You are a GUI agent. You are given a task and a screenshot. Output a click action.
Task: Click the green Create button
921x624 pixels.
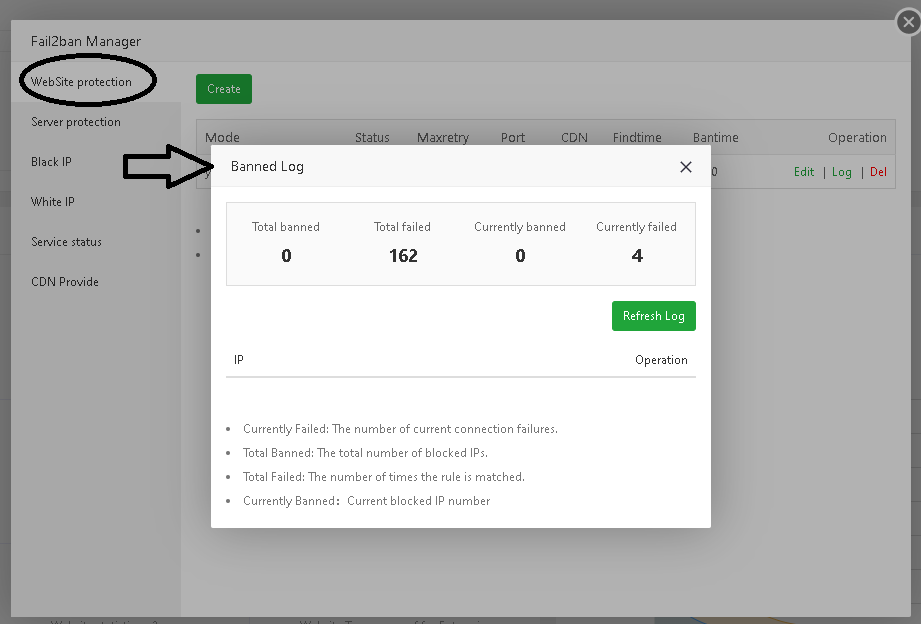[224, 89]
